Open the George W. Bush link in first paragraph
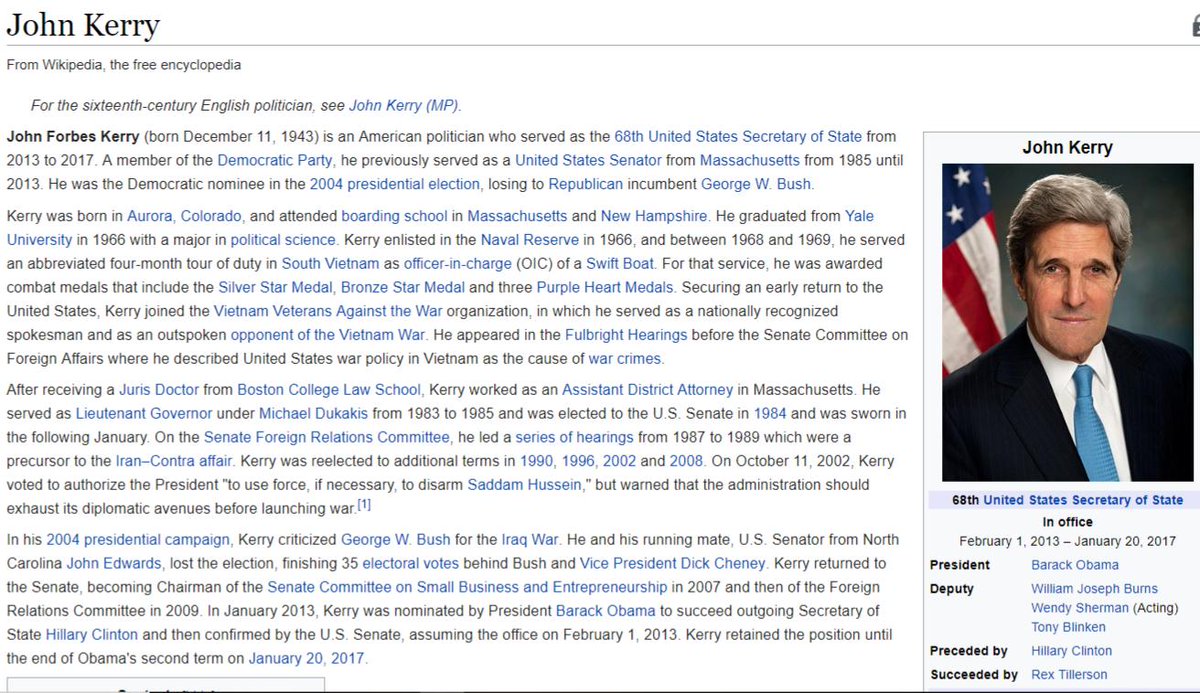The image size is (1200, 693). tap(756, 184)
